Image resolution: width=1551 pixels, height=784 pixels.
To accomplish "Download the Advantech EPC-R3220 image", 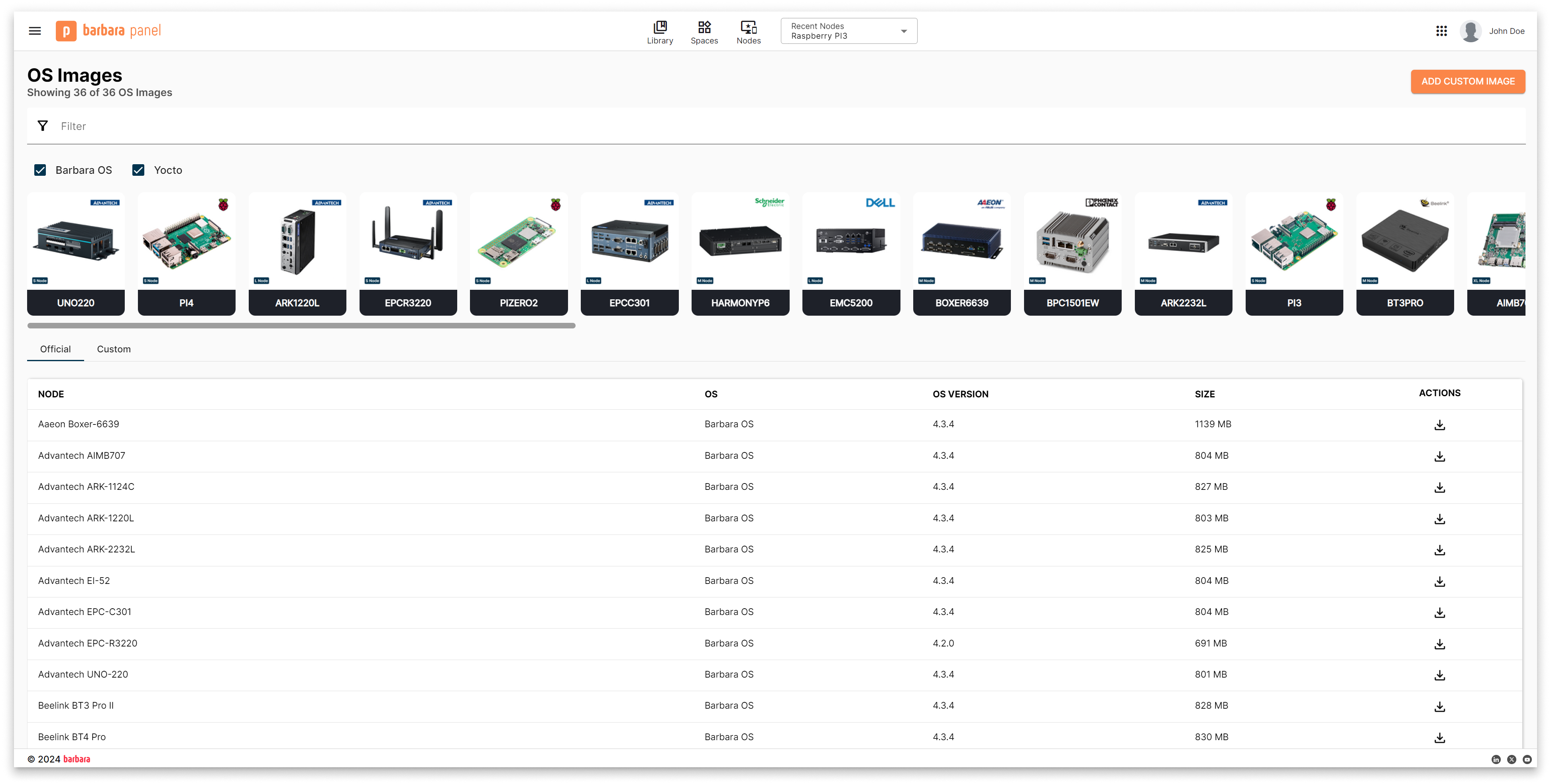I will [x=1440, y=644].
